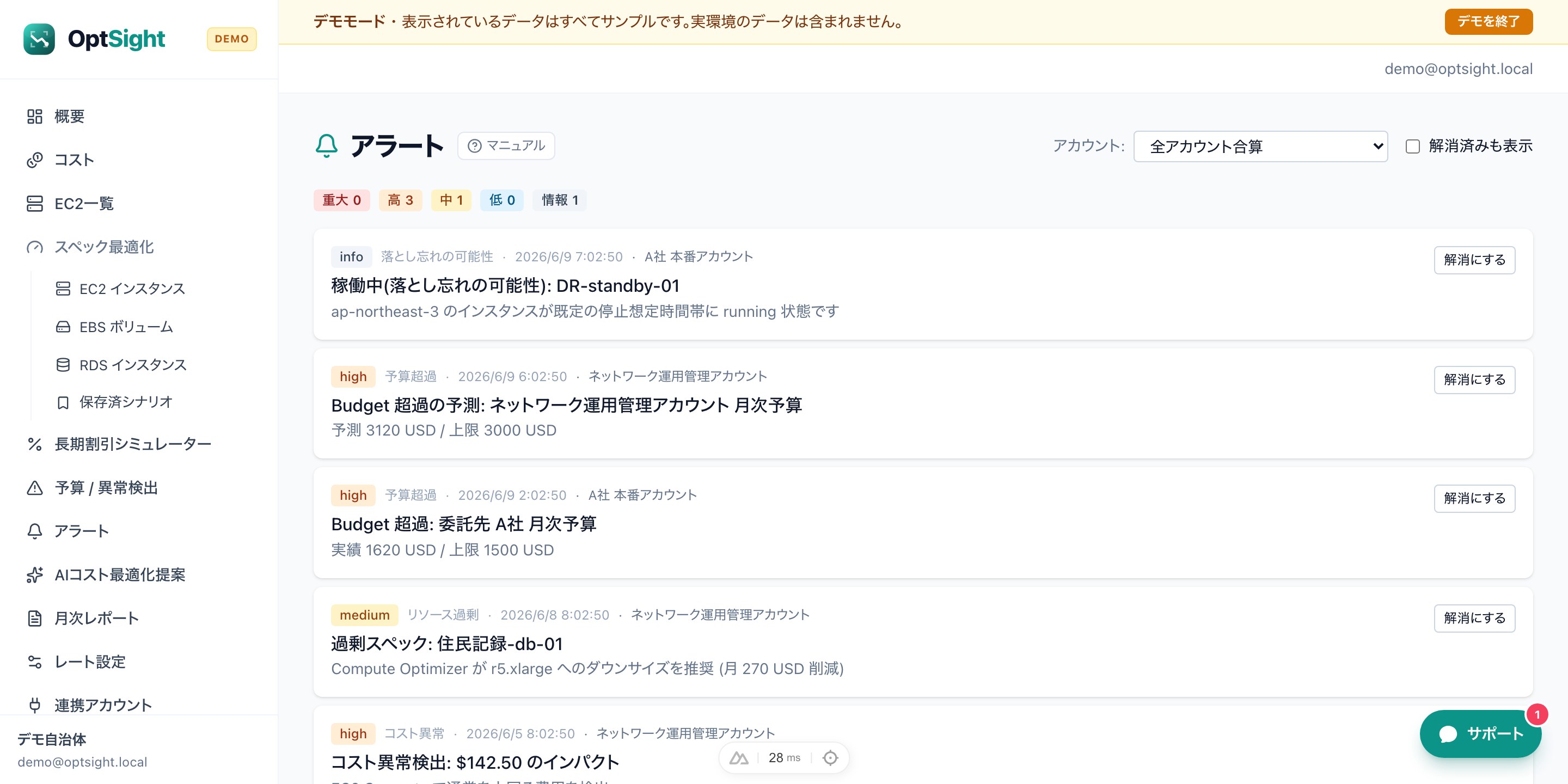Click 解消にする for Budget 超過の予測 alert
This screenshot has height=784, width=1568.
(1474, 380)
